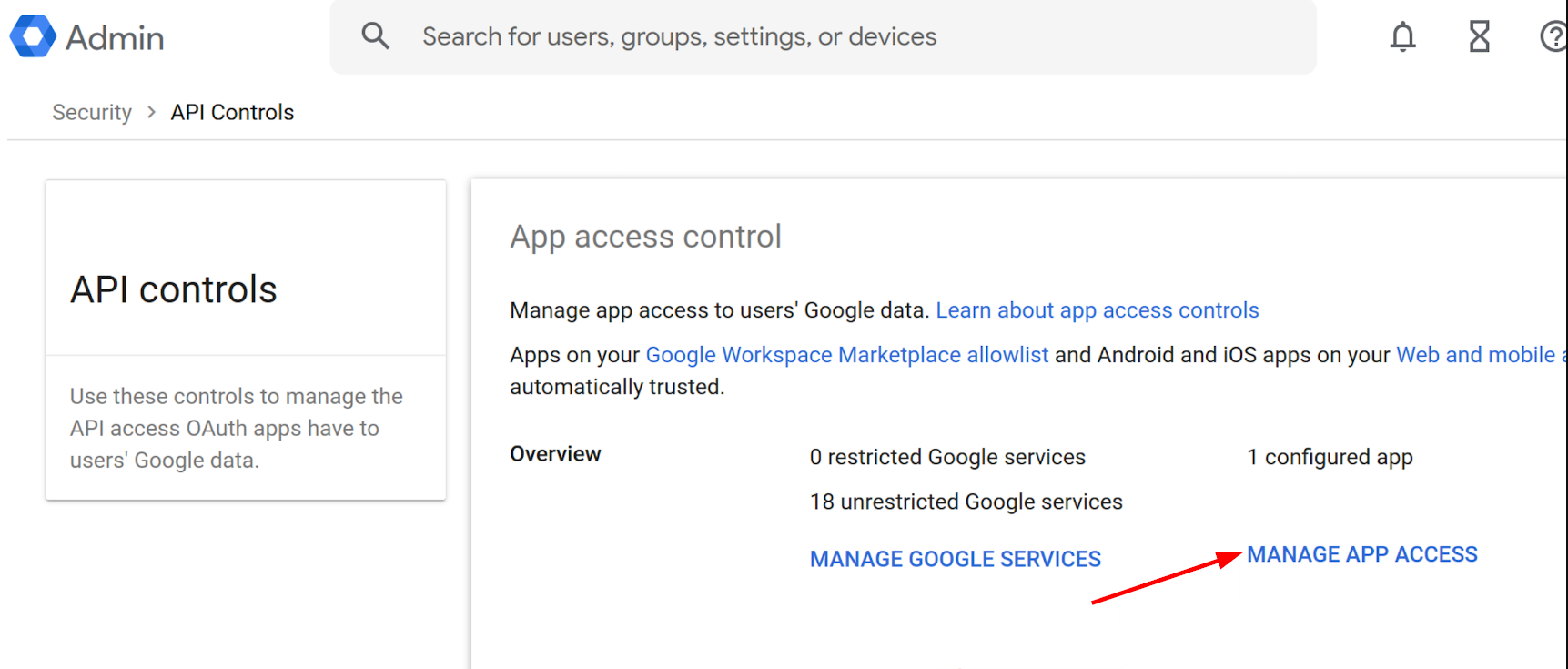Screen dimensions: 1568x669
Task: Click the Google Admin logo icon
Action: (33, 36)
